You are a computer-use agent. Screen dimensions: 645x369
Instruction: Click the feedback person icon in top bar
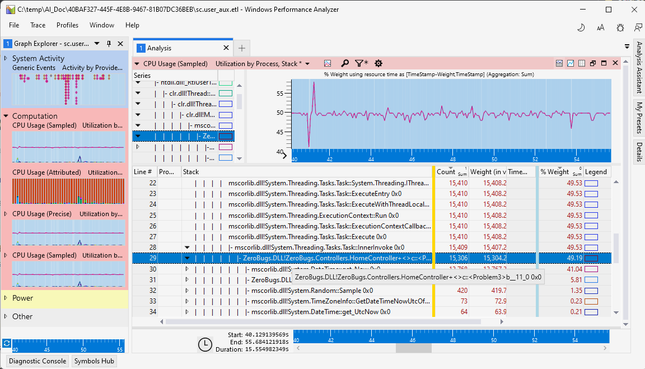click(x=638, y=28)
